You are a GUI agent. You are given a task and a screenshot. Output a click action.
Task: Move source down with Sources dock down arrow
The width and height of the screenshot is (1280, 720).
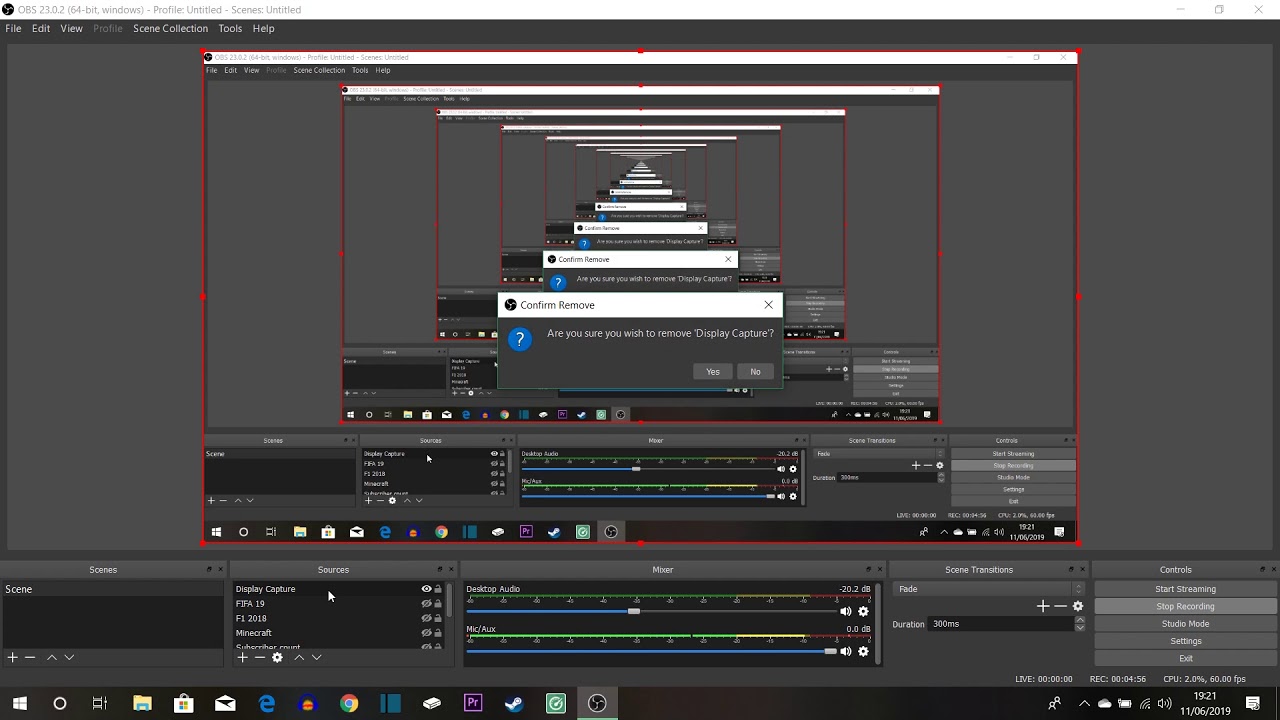coord(316,657)
